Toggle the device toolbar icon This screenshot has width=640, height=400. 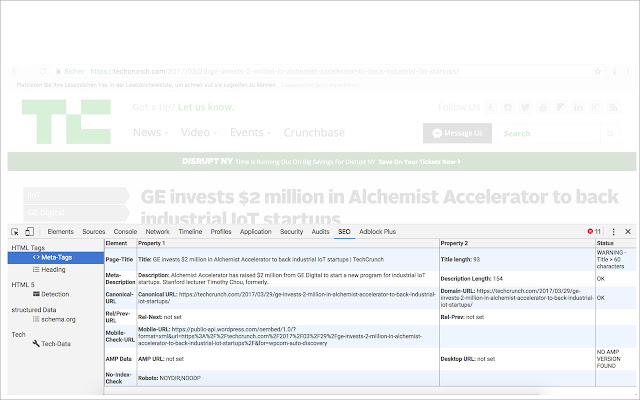[29, 232]
